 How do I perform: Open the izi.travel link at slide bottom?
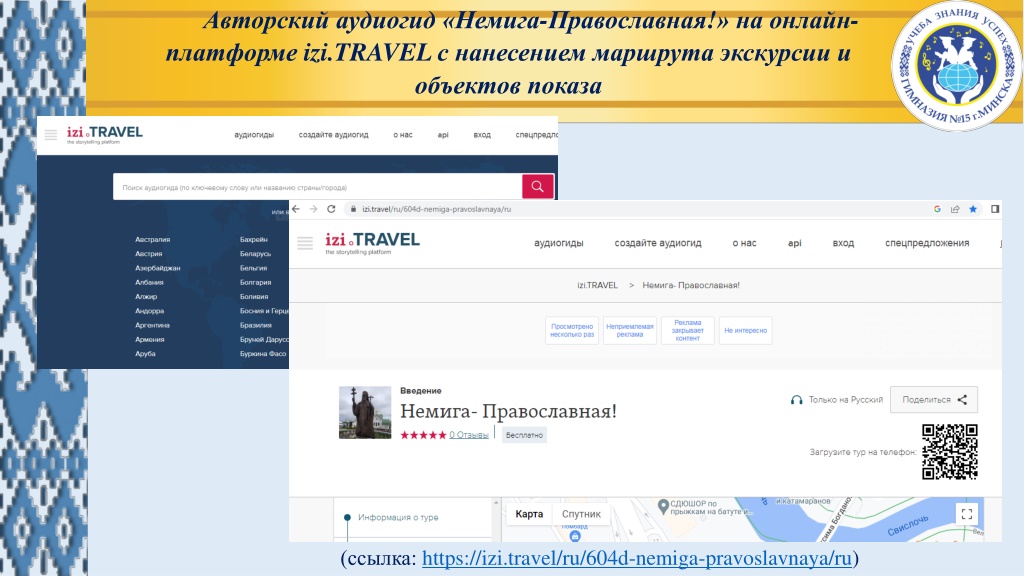[637, 558]
